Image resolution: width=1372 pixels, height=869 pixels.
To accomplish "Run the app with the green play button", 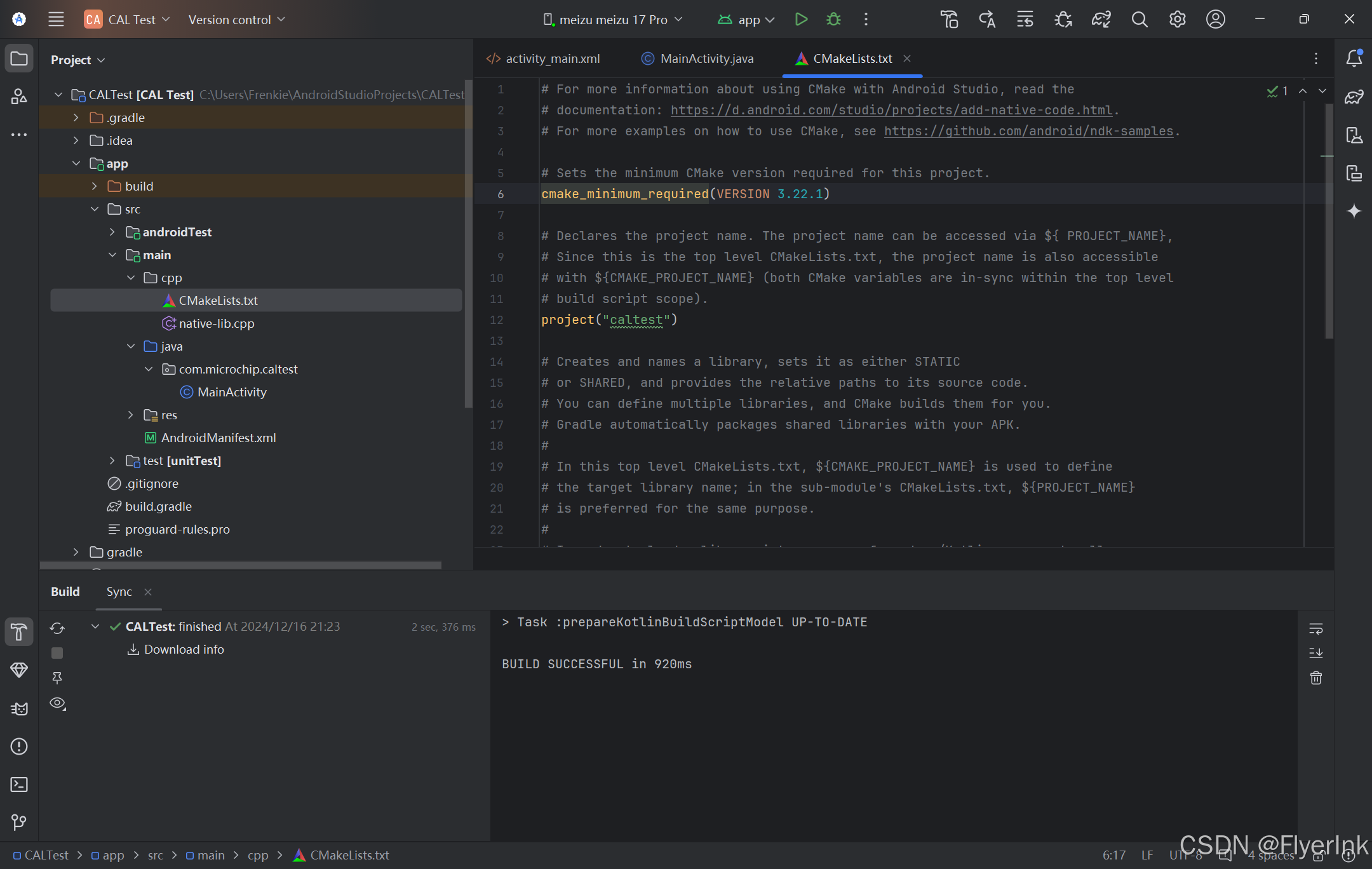I will click(801, 19).
